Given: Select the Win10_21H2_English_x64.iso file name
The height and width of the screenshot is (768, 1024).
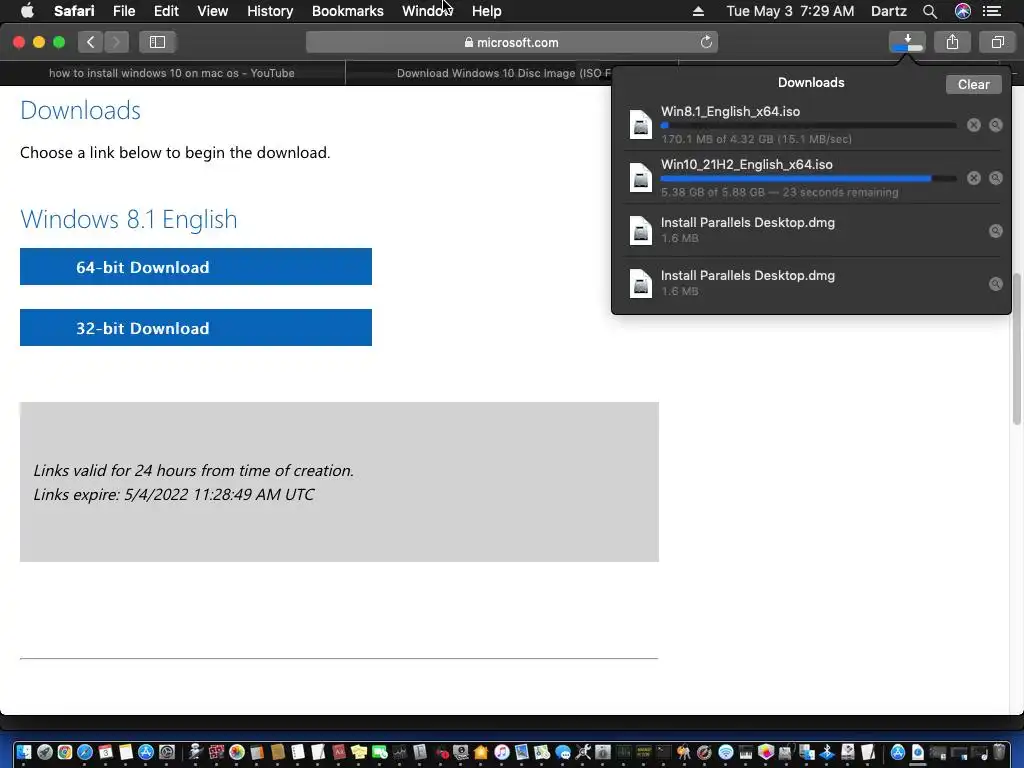Looking at the screenshot, I should click(746, 164).
